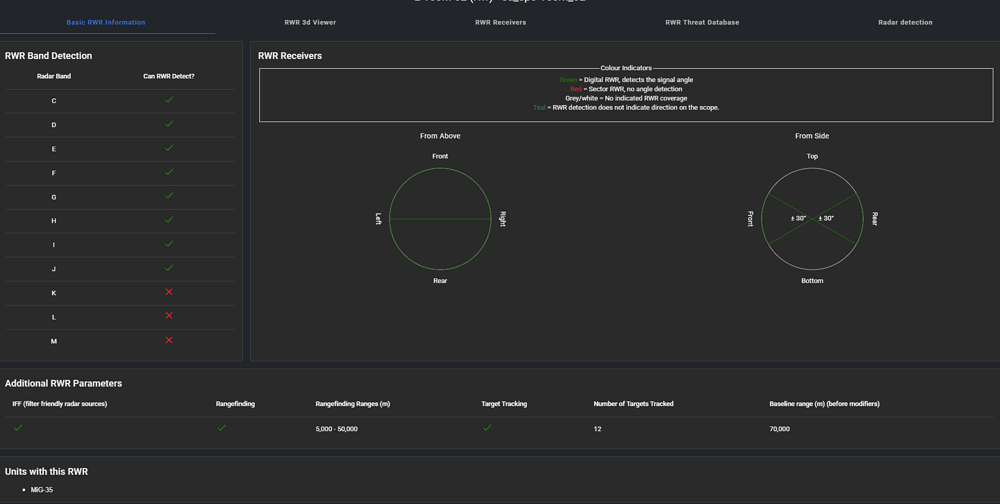Click the 12 targets tracked value

tap(598, 429)
